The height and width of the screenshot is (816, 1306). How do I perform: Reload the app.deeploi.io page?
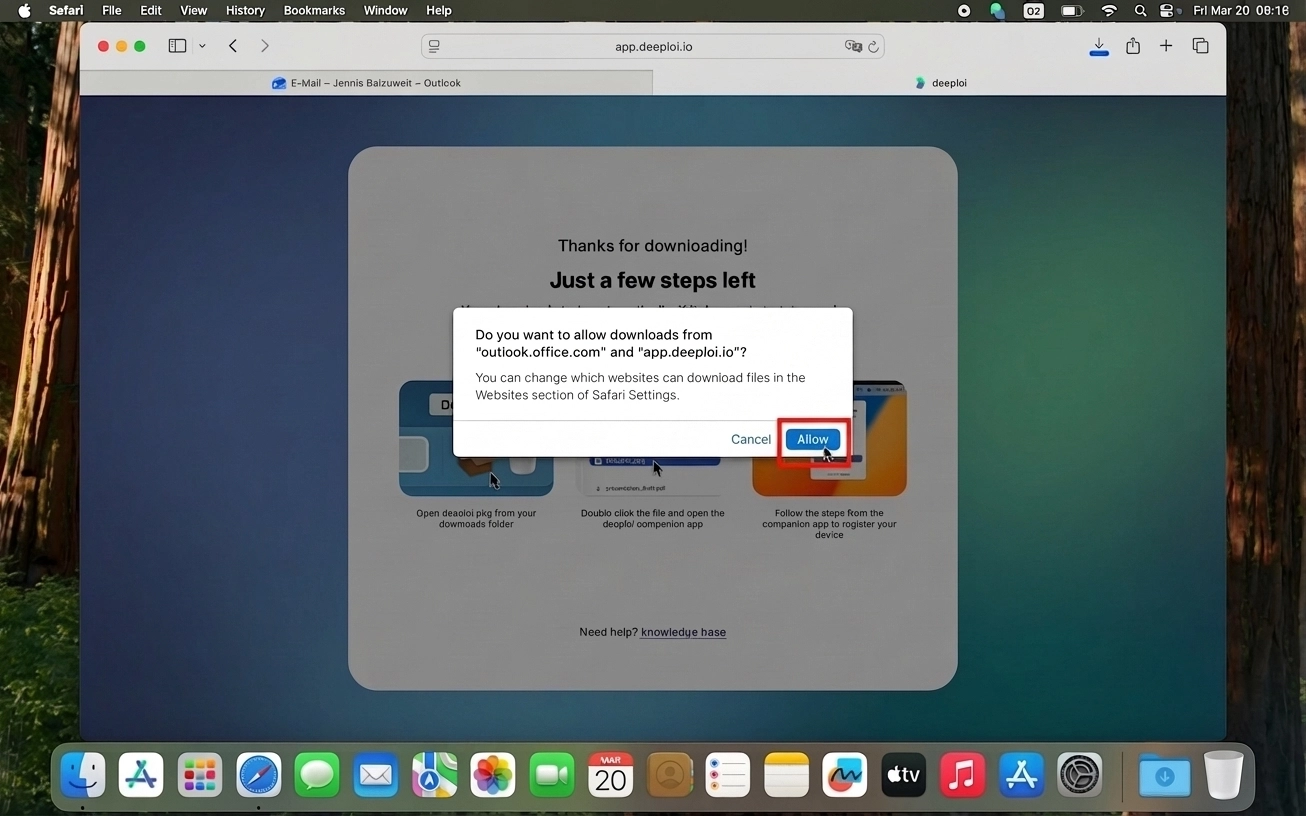[x=873, y=46]
